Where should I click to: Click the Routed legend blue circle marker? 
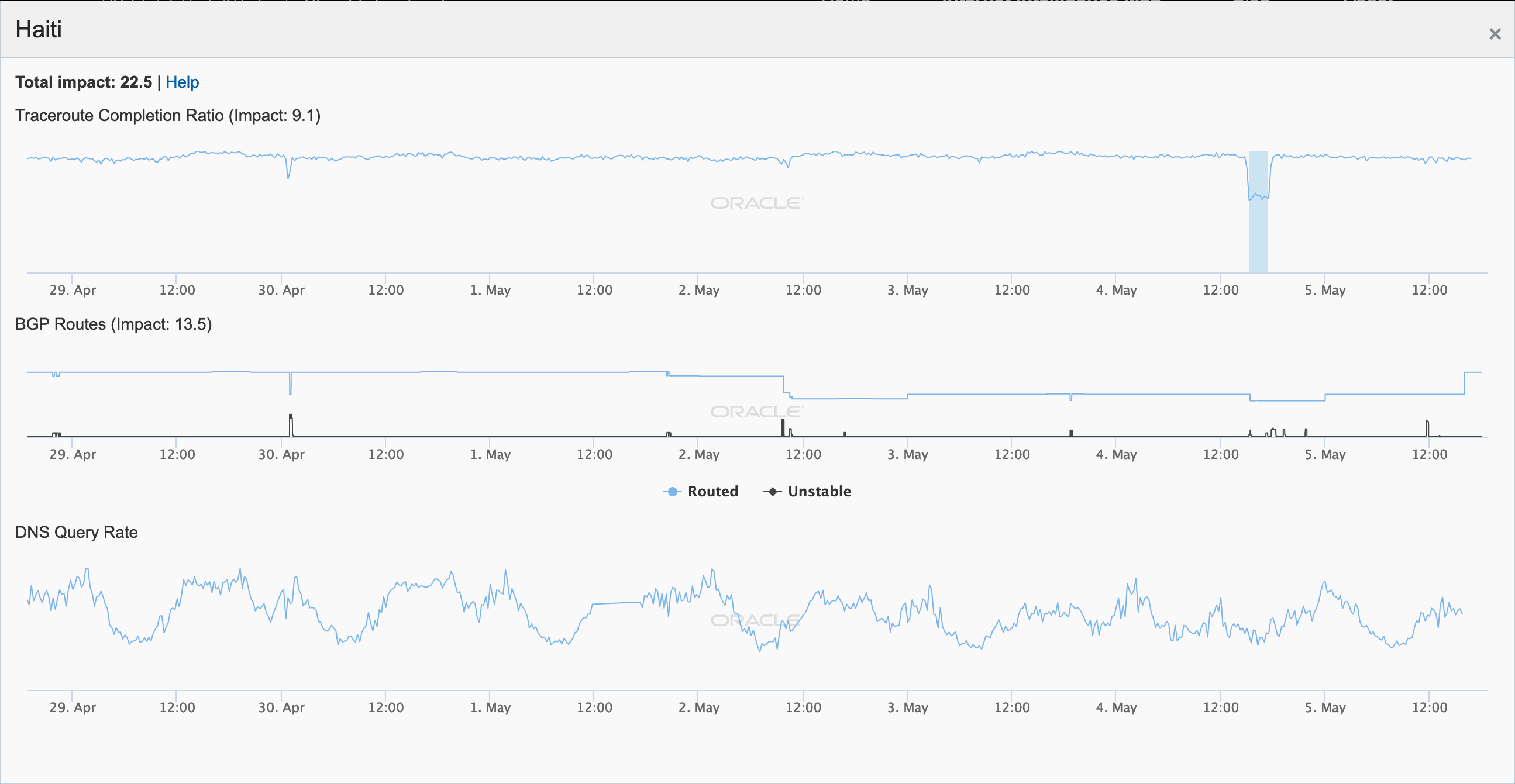point(672,491)
